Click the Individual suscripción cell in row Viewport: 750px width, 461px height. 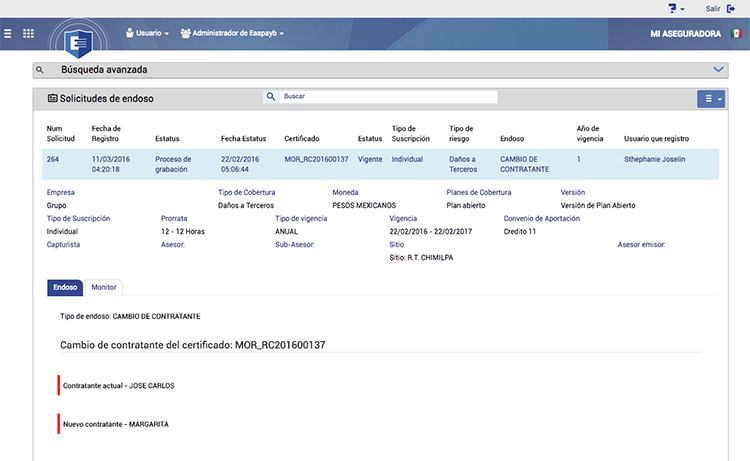[407, 159]
